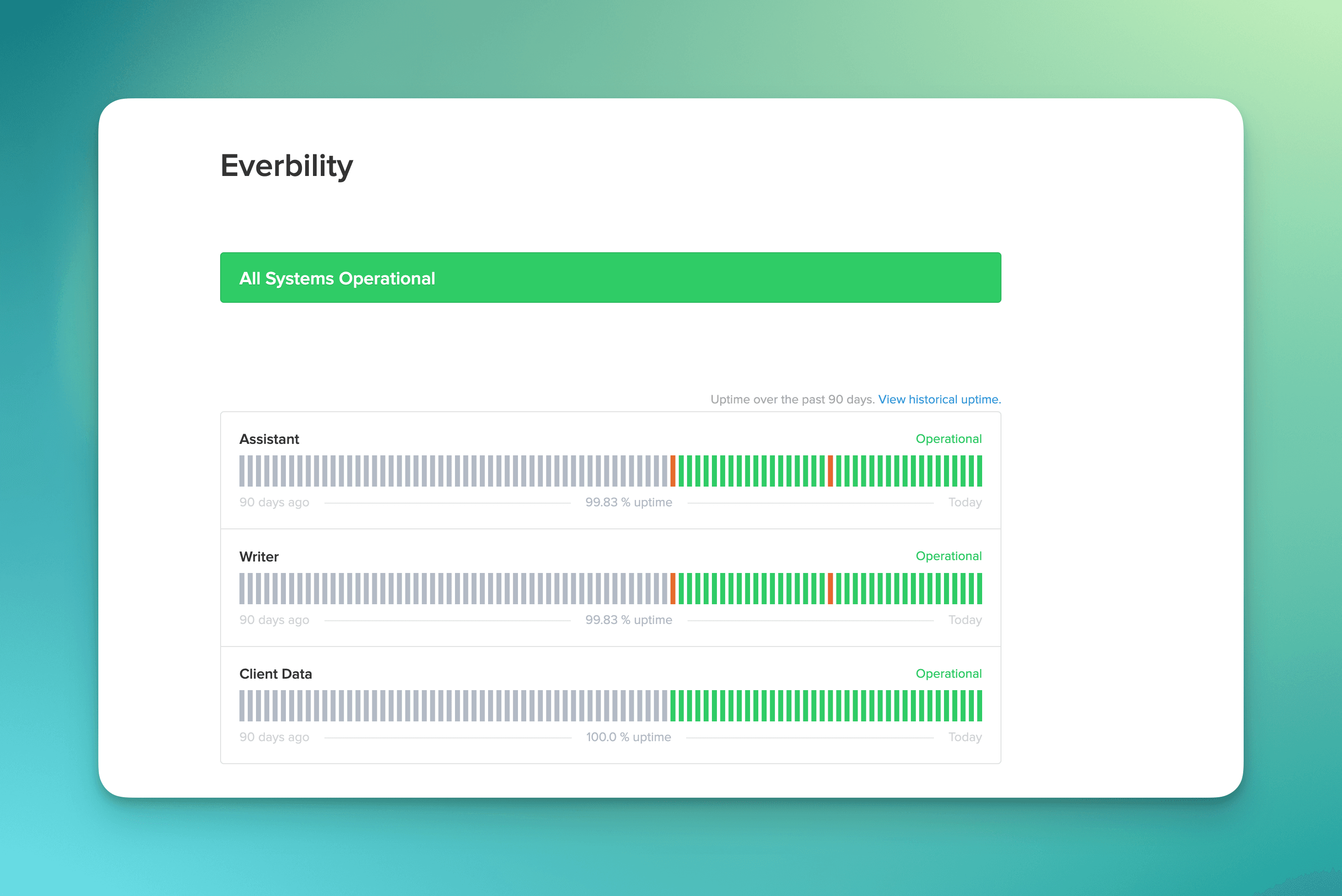Click Client Data's Operational status label

pyautogui.click(x=948, y=674)
